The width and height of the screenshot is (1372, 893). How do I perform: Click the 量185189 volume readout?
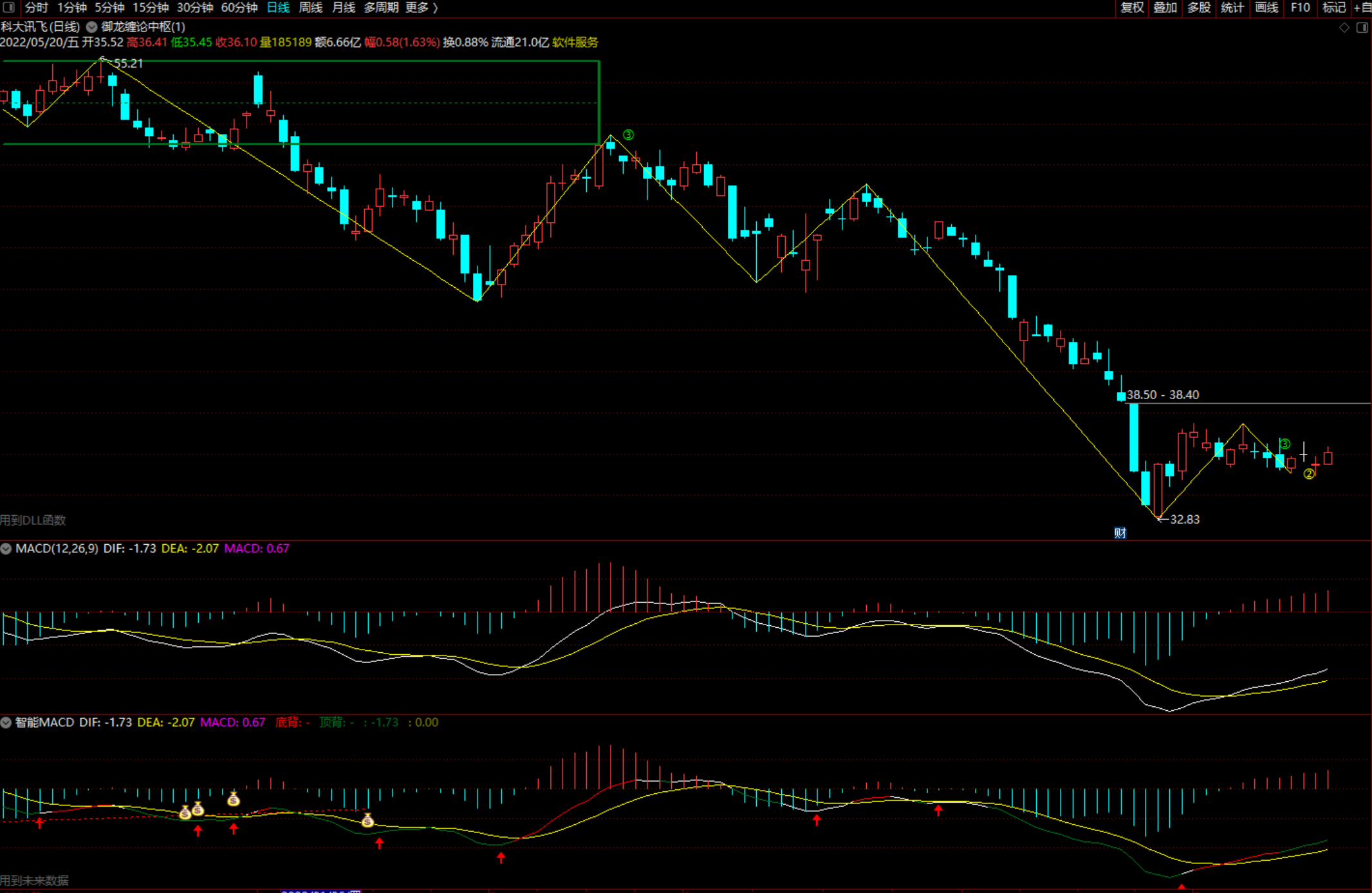286,42
